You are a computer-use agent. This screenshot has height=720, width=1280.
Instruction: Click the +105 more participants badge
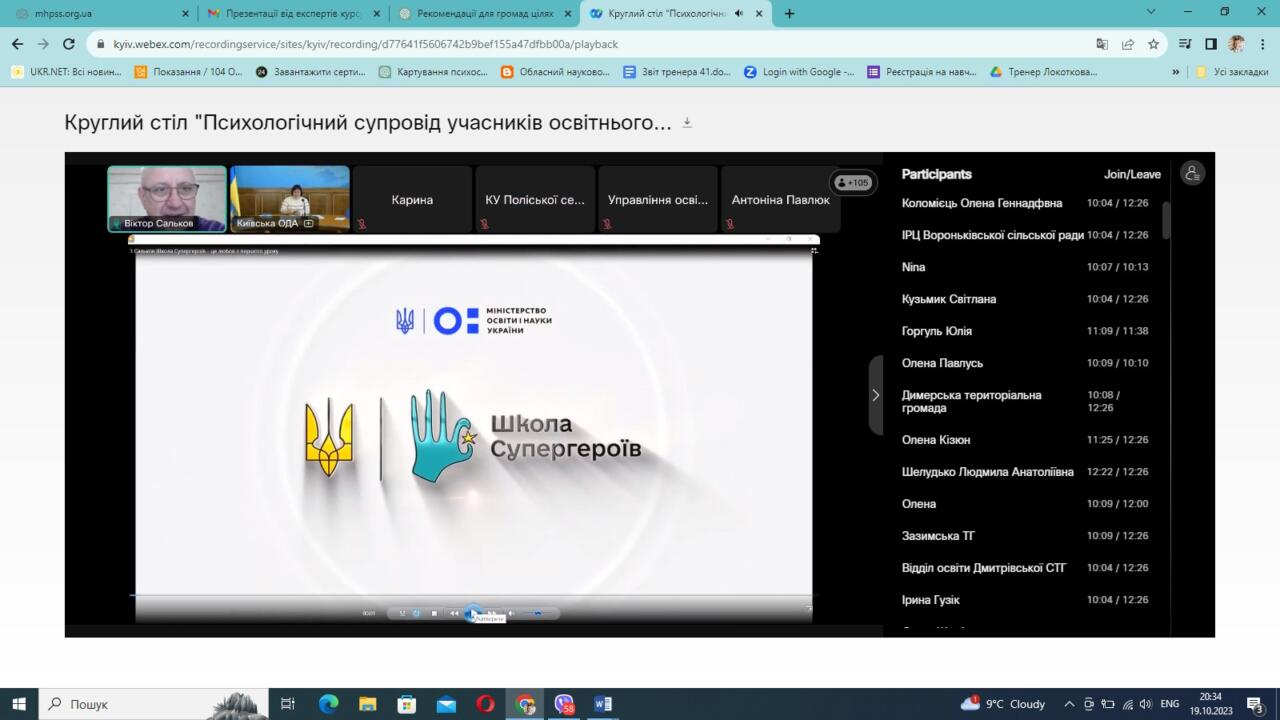852,183
